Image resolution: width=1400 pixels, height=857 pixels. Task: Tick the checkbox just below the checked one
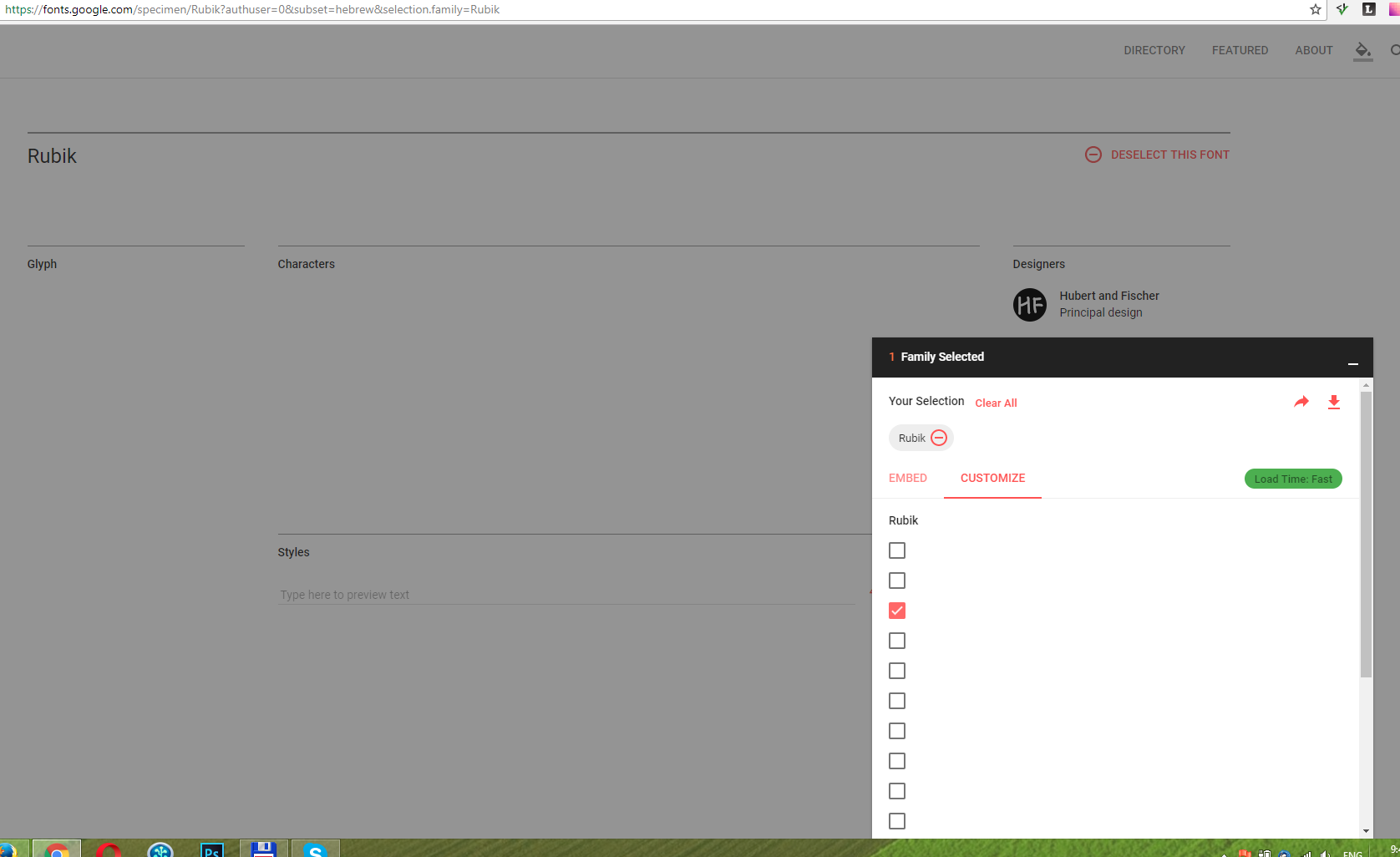click(897, 641)
